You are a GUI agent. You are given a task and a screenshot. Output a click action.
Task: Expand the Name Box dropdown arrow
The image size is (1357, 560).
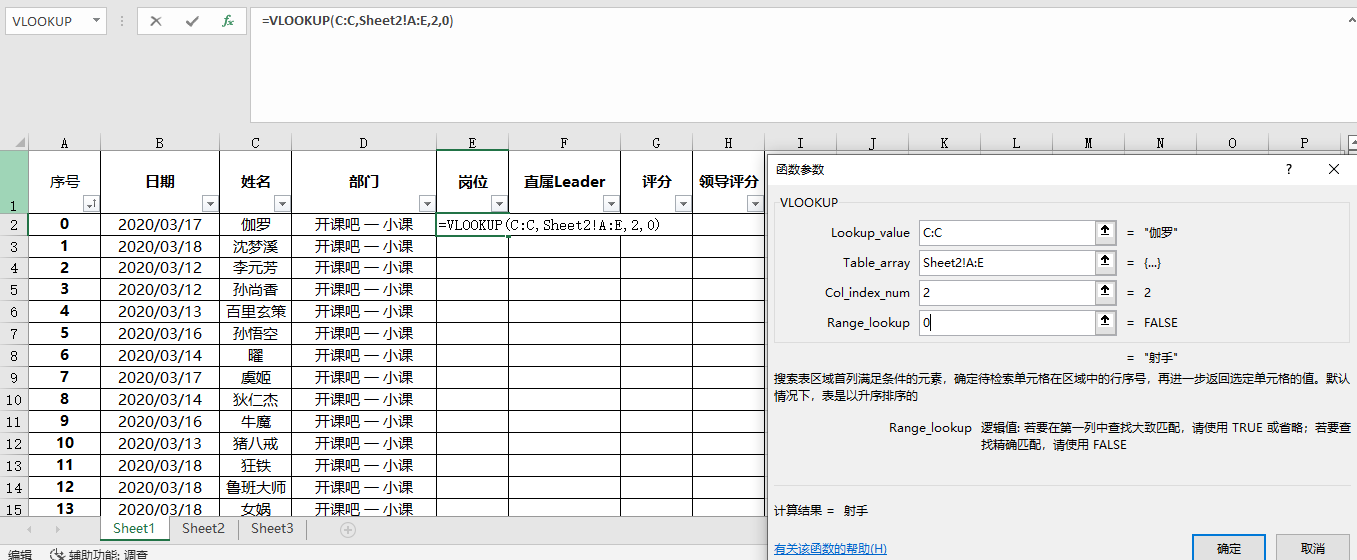click(96, 21)
